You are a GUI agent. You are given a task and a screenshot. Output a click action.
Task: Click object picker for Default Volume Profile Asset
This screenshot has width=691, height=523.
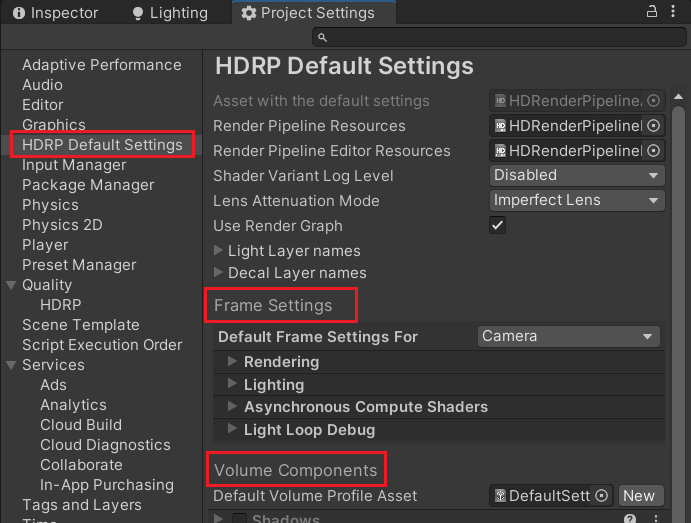pos(602,496)
